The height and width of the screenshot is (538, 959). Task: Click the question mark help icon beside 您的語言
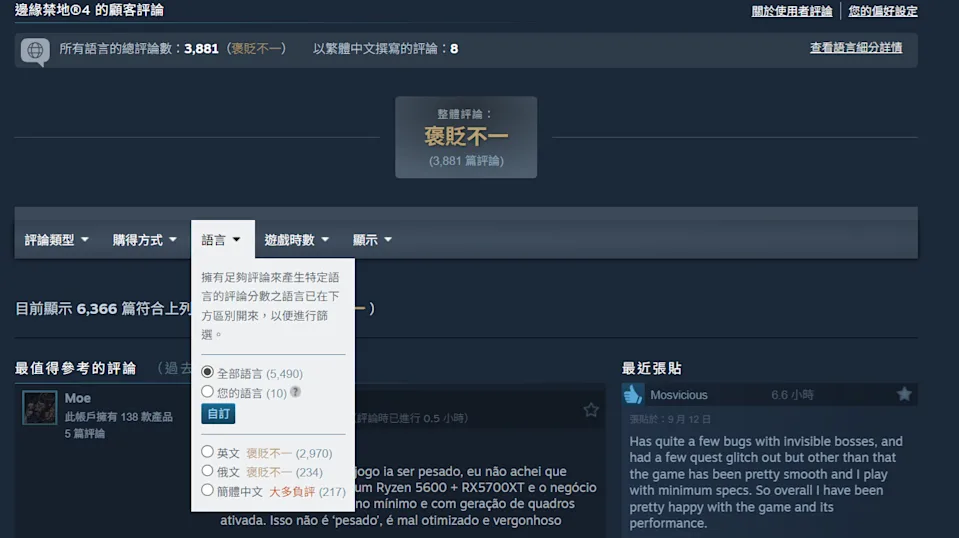[295, 392]
